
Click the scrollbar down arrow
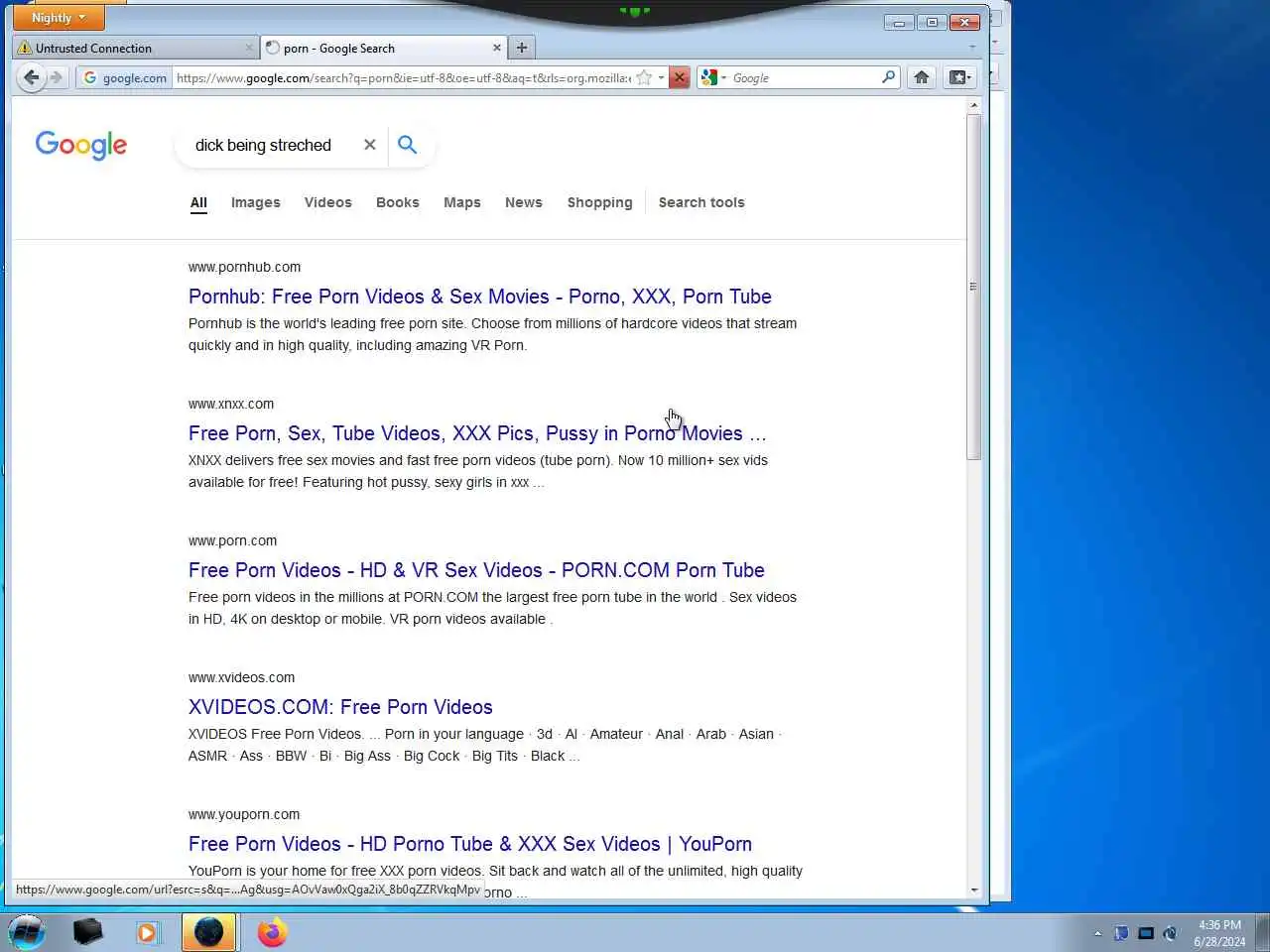[x=974, y=891]
